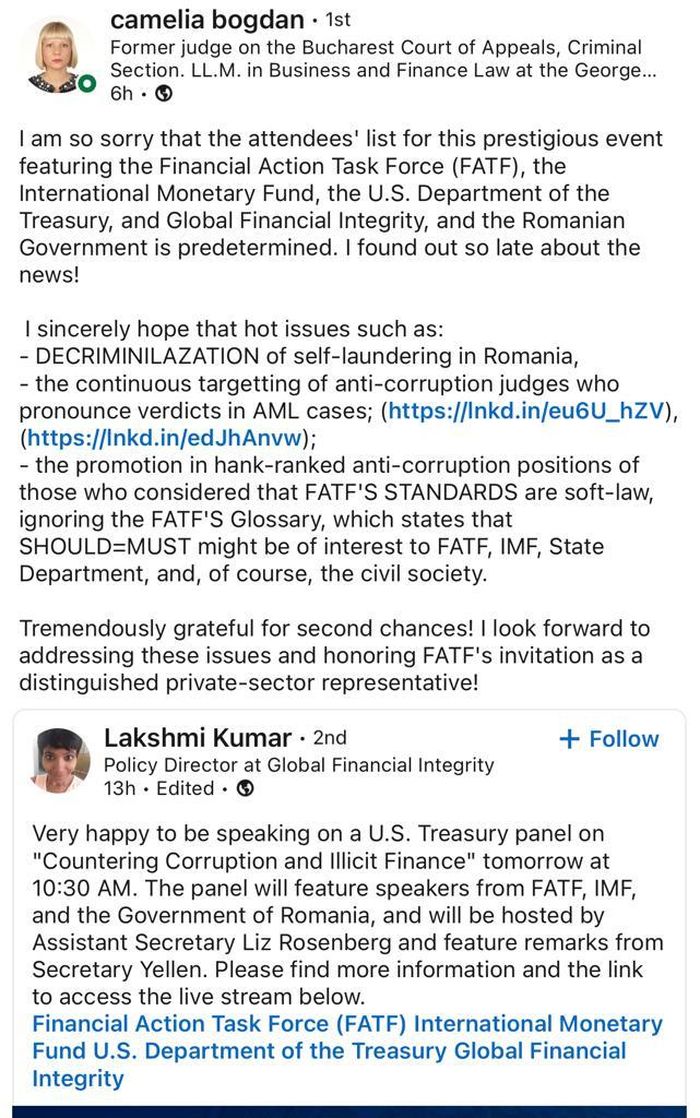View Lakshmi Kumar's profile picture

tap(59, 761)
